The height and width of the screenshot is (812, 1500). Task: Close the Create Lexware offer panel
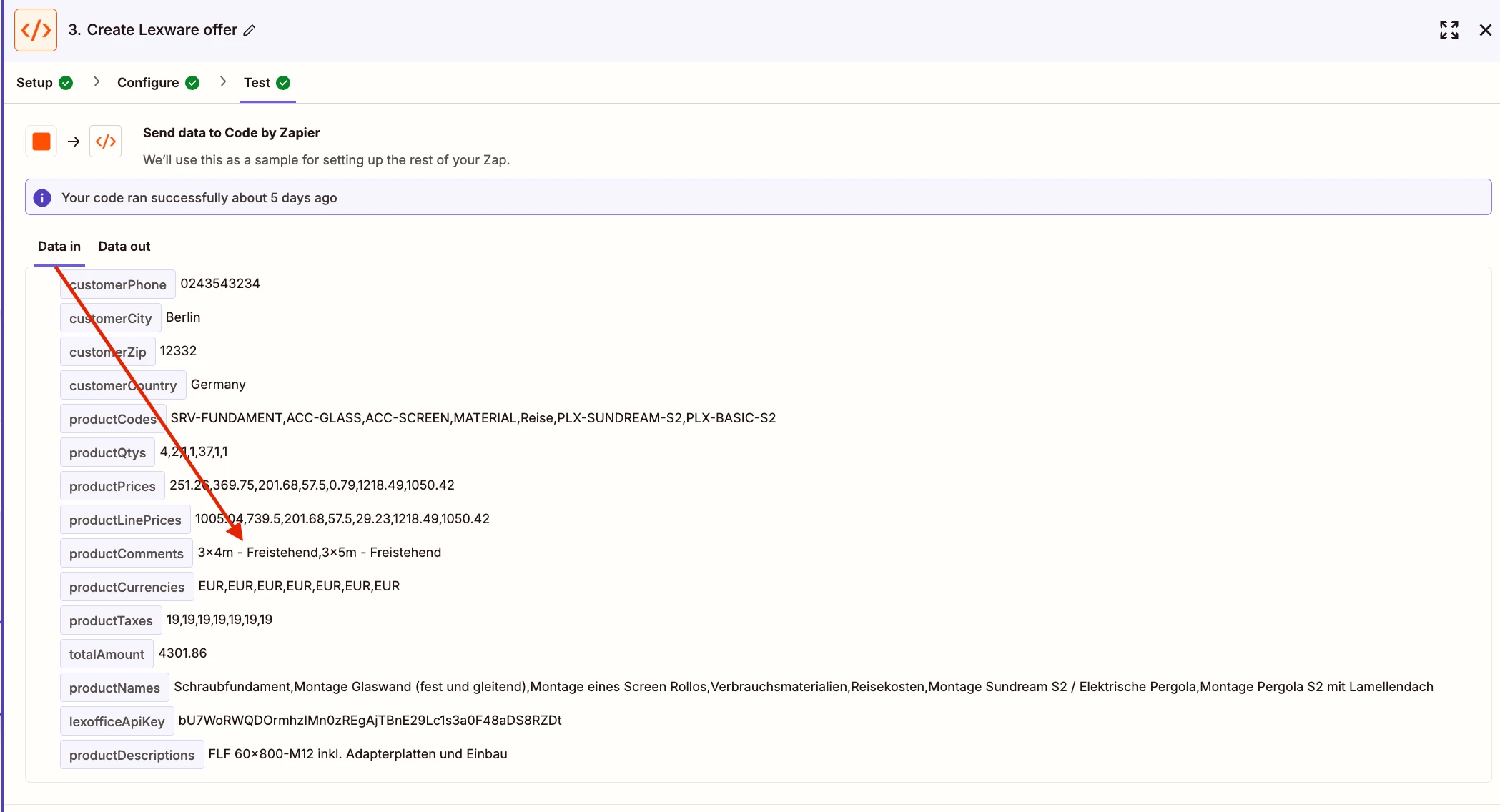(x=1485, y=30)
